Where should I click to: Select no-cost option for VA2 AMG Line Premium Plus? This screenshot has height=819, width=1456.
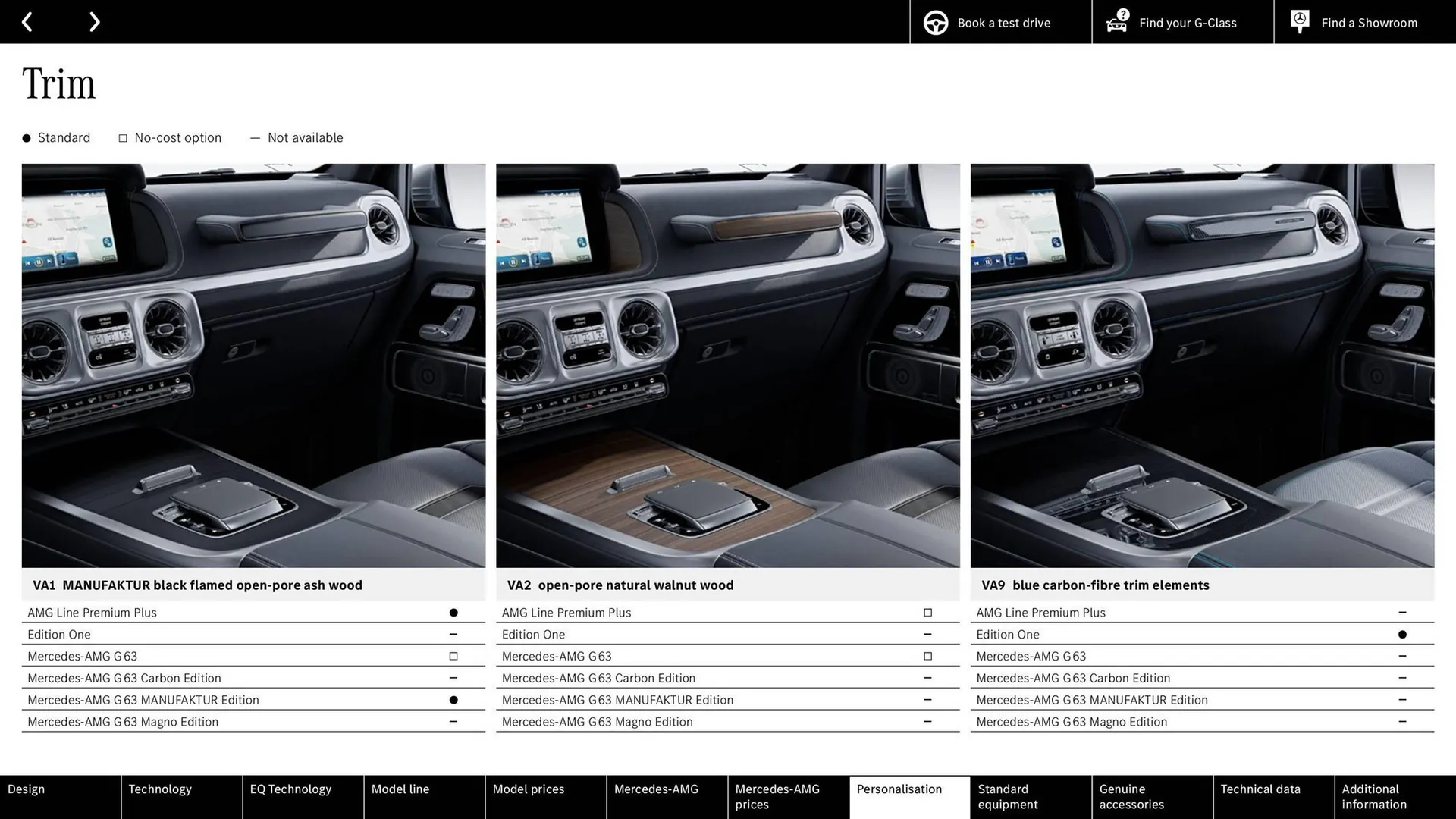927,612
